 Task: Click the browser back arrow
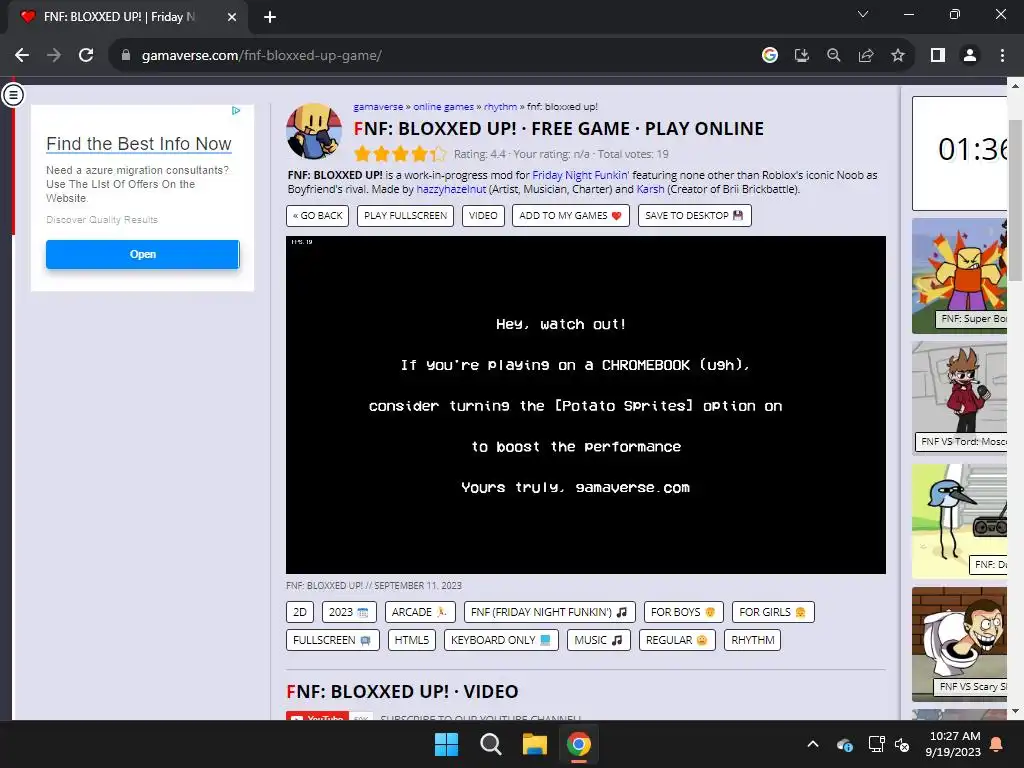(x=22, y=56)
